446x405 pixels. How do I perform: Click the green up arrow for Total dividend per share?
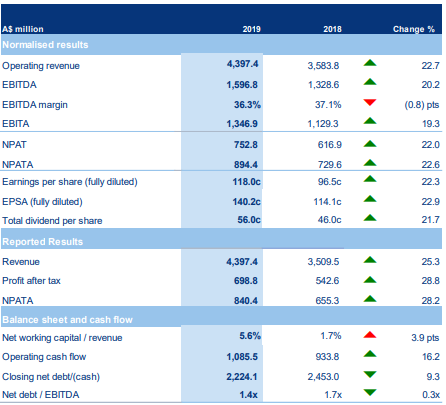(x=370, y=218)
